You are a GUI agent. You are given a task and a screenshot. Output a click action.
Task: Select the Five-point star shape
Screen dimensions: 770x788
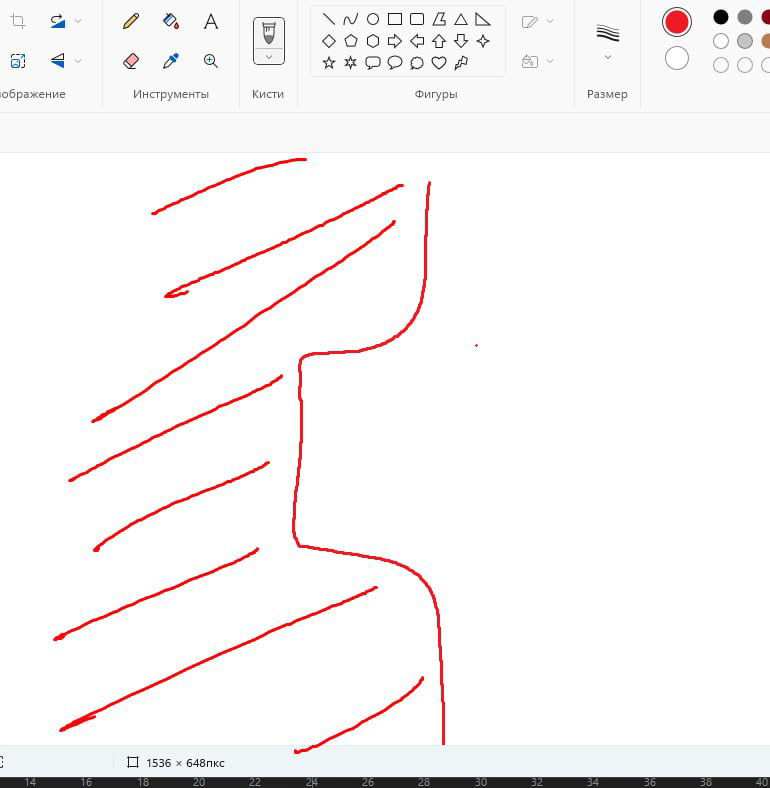point(329,63)
